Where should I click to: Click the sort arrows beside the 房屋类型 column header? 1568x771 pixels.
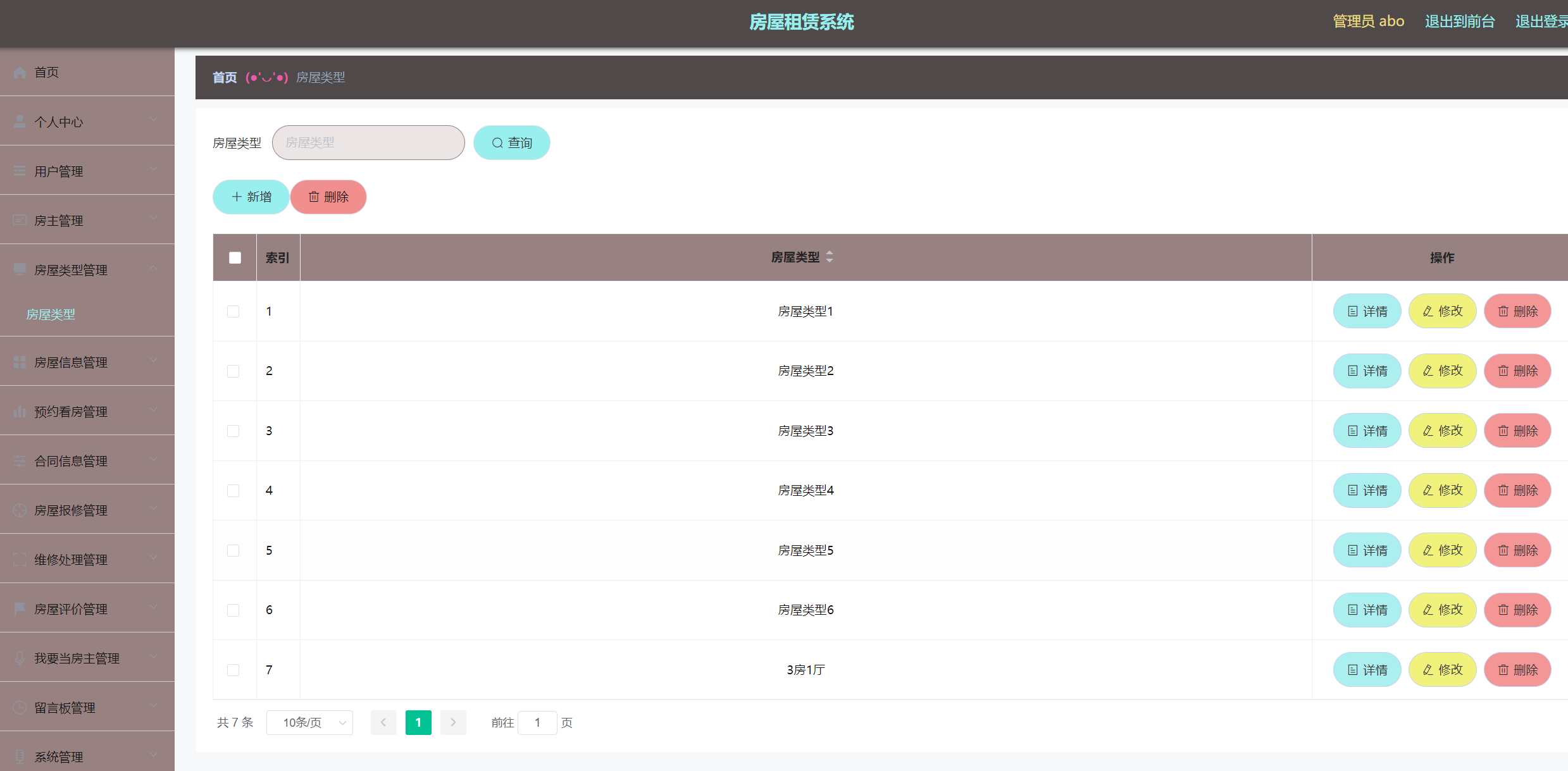click(x=830, y=257)
